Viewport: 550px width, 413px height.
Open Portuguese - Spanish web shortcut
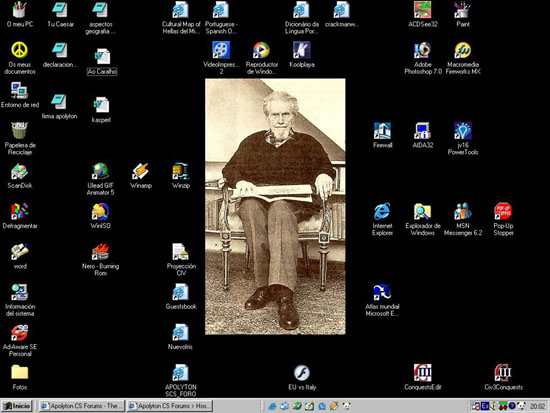(221, 10)
